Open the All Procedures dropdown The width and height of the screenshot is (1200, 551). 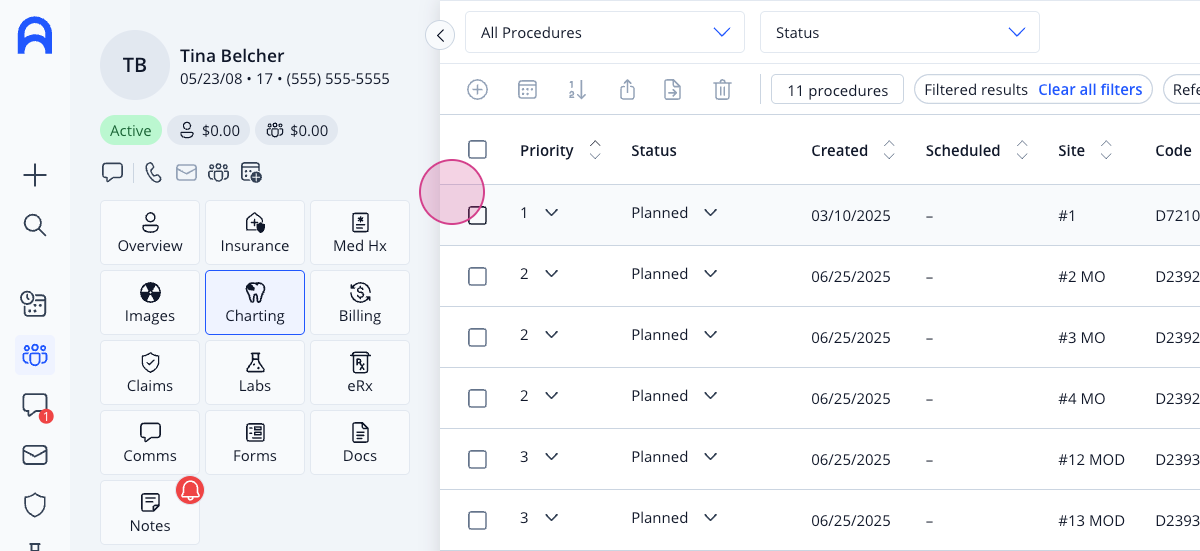[605, 32]
